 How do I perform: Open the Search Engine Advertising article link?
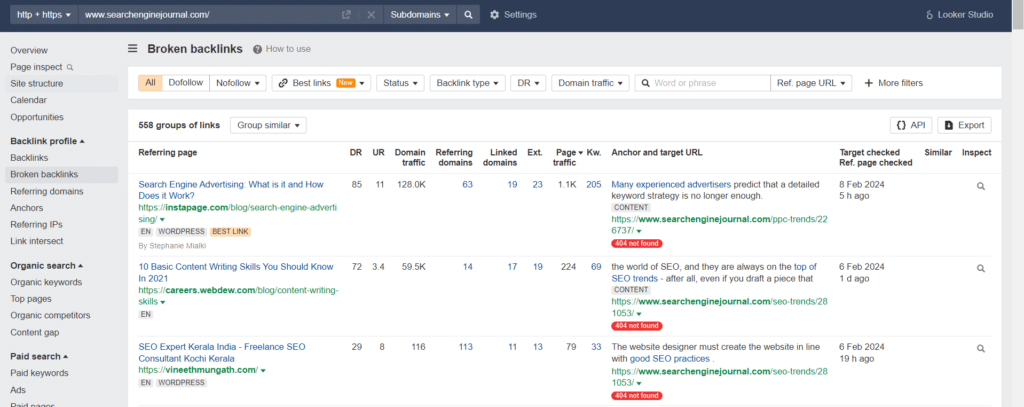point(231,190)
